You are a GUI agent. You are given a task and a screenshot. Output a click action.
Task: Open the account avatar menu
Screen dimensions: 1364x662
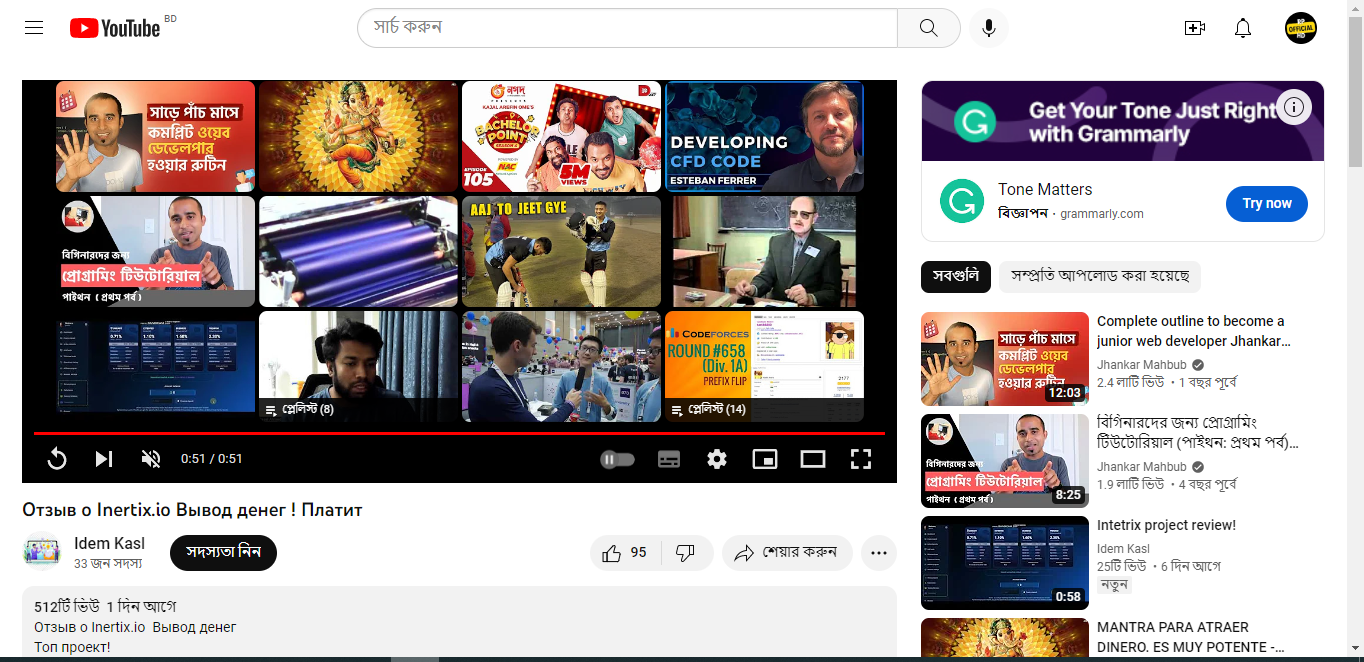coord(1301,28)
